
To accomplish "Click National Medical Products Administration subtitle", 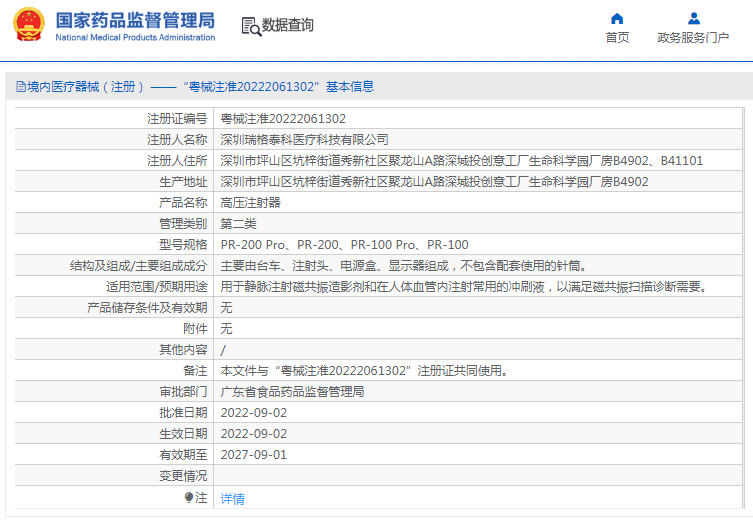I will coord(135,37).
